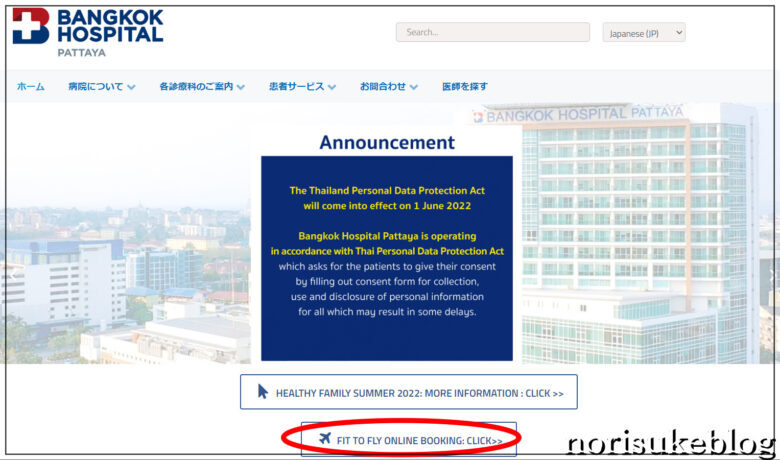Viewport: 780px width, 460px height.
Task: Click the cursor arrow icon in Healthy Family banner
Action: [x=263, y=392]
